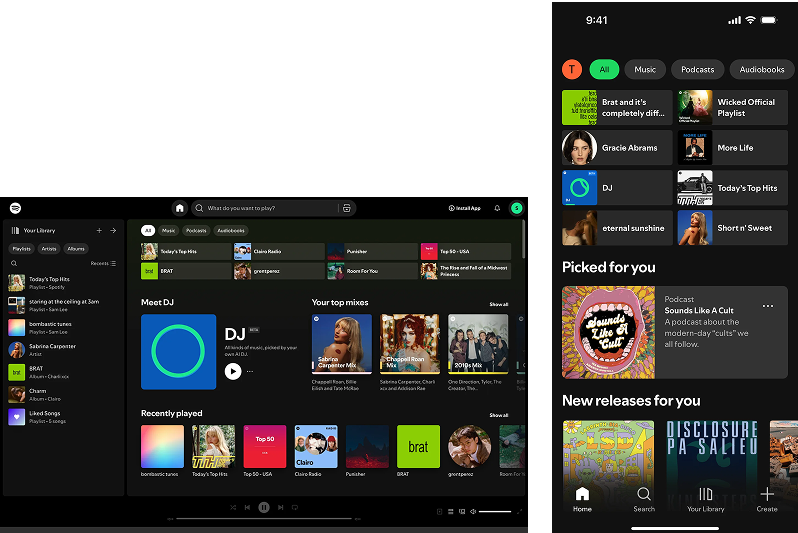Select the Podcasts chip on mobile
This screenshot has height=533, width=798.
pos(697,69)
